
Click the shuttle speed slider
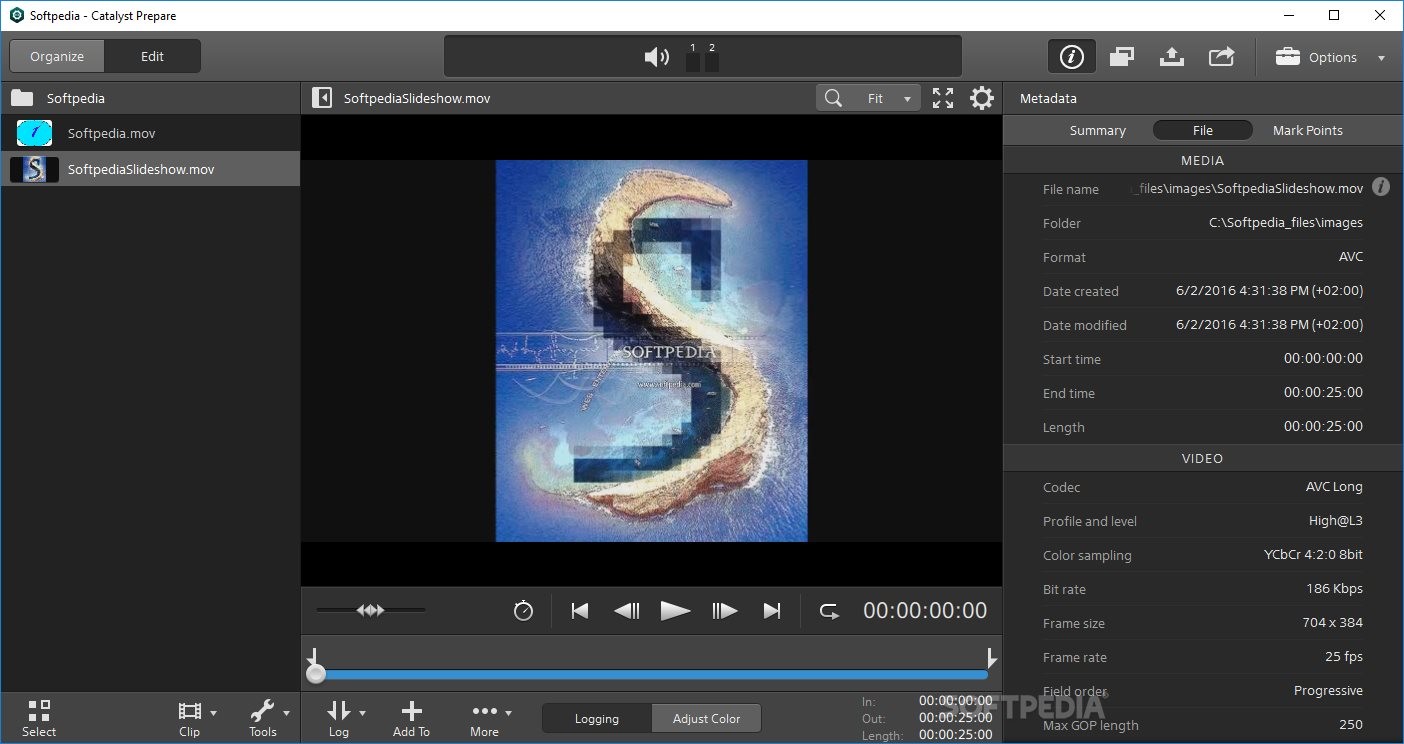click(371, 610)
